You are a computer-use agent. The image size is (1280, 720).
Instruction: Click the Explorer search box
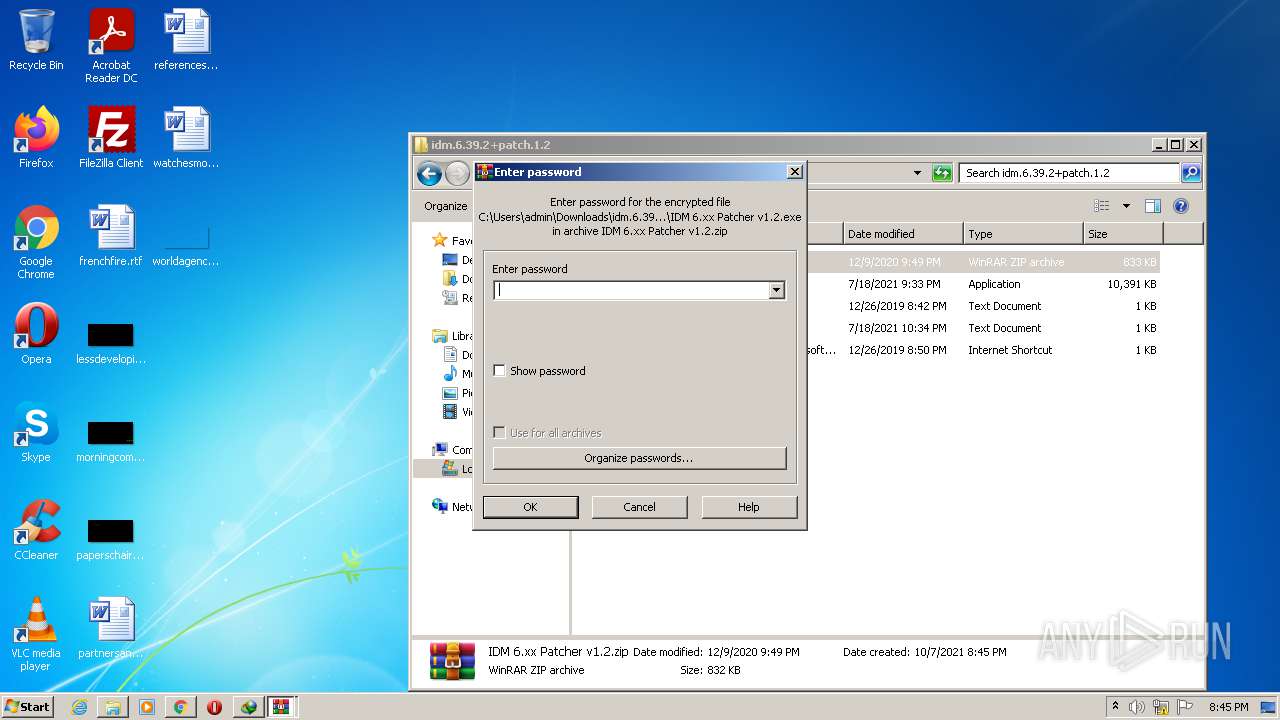pos(1069,173)
